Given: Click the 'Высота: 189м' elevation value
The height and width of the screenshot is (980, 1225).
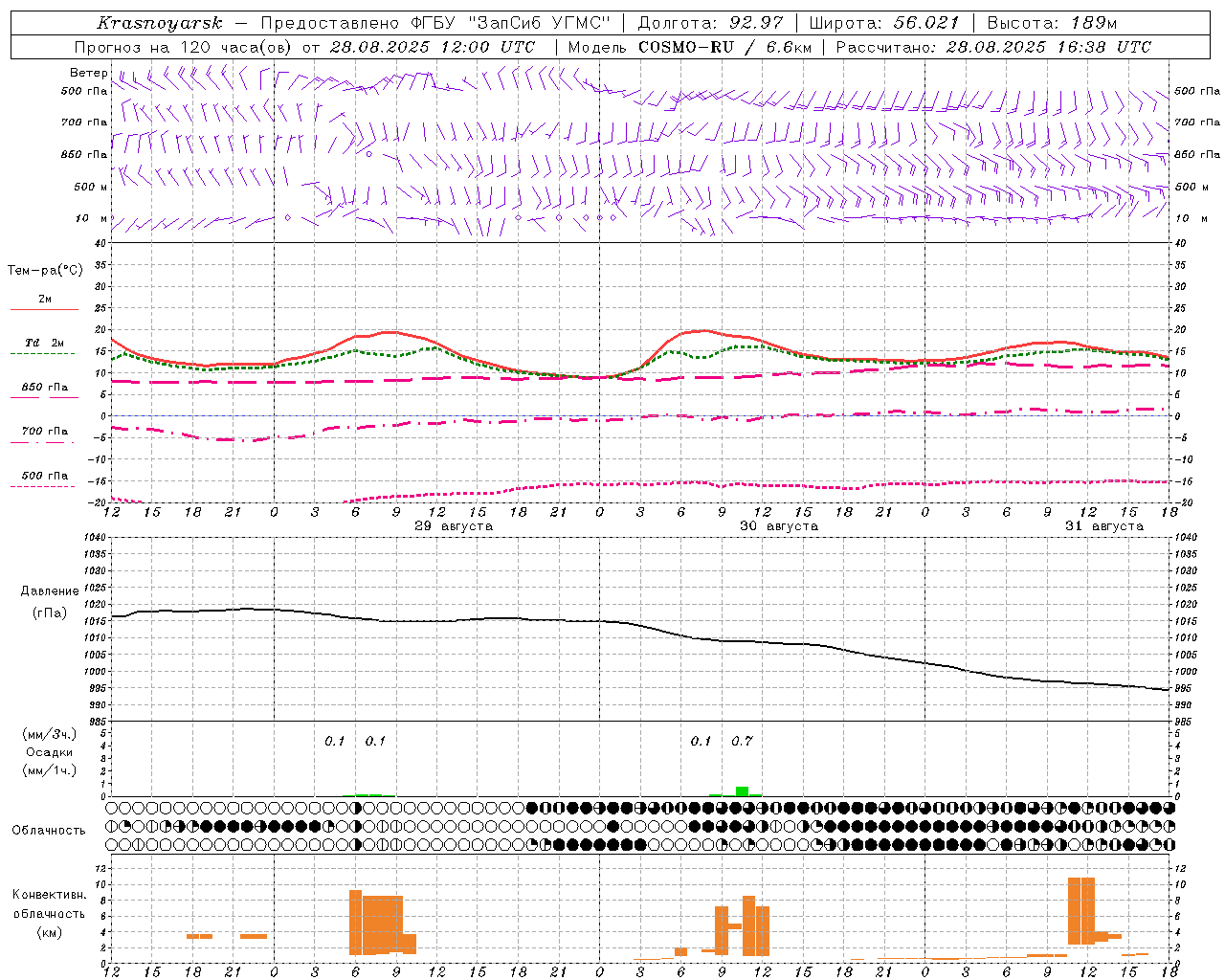Looking at the screenshot, I should click(1052, 23).
